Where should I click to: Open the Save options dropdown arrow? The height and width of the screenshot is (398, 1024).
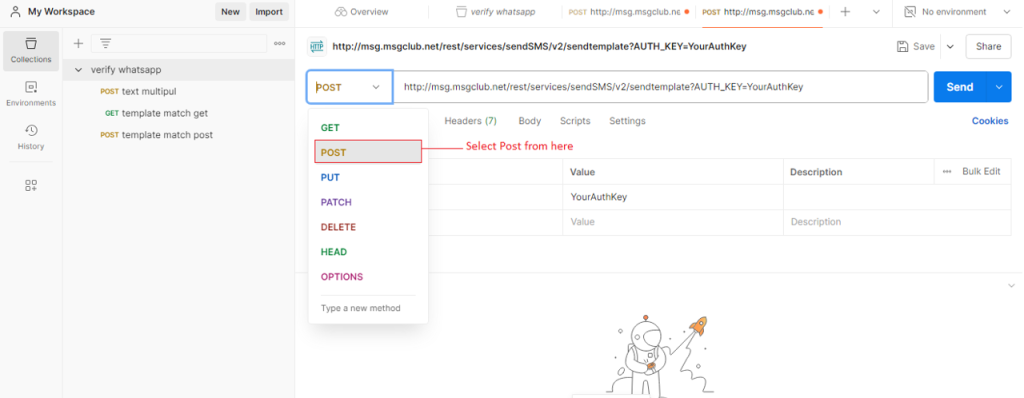pyautogui.click(x=950, y=46)
